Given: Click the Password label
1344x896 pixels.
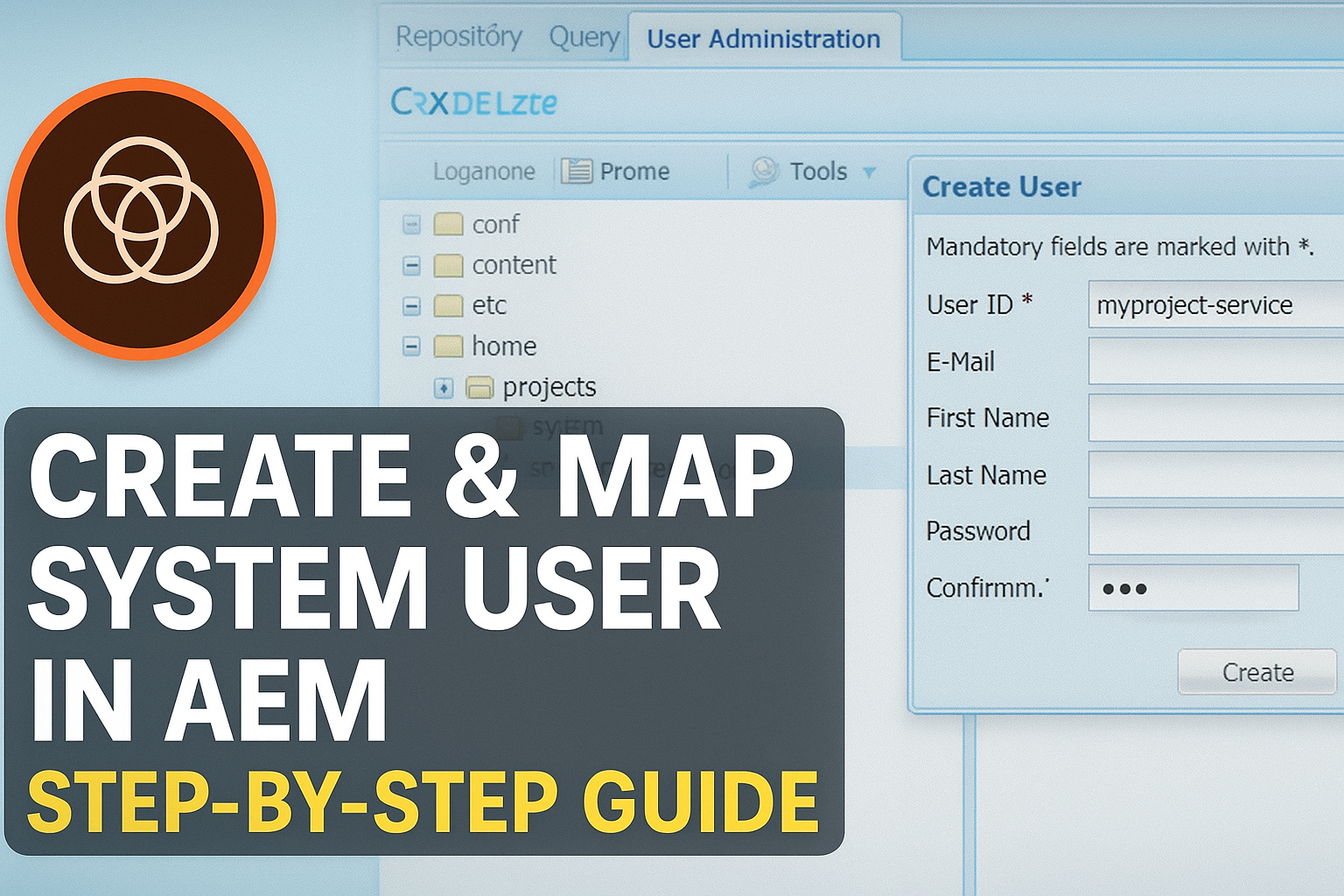Looking at the screenshot, I should coord(978,531).
